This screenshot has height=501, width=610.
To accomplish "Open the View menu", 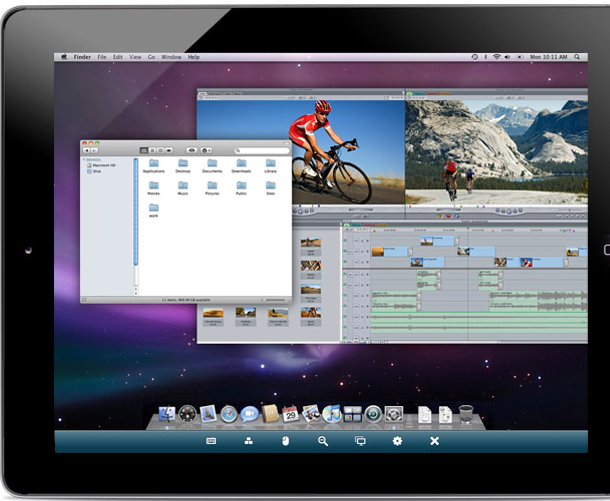I will [x=135, y=57].
